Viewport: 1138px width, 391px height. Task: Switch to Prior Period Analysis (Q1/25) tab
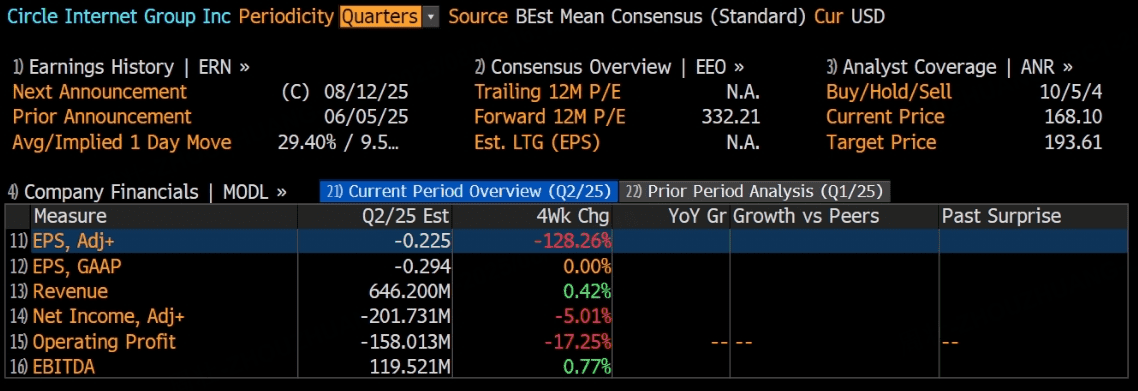[x=755, y=192]
